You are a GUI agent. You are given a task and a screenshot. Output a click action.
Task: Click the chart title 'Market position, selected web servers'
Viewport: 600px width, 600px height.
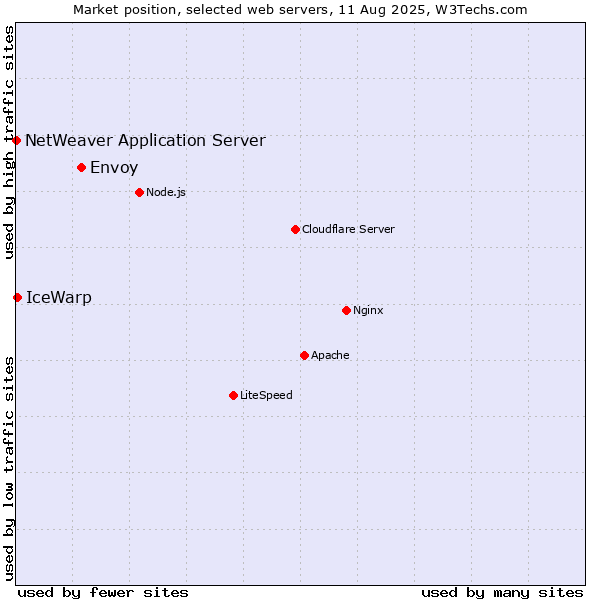tap(201, 10)
